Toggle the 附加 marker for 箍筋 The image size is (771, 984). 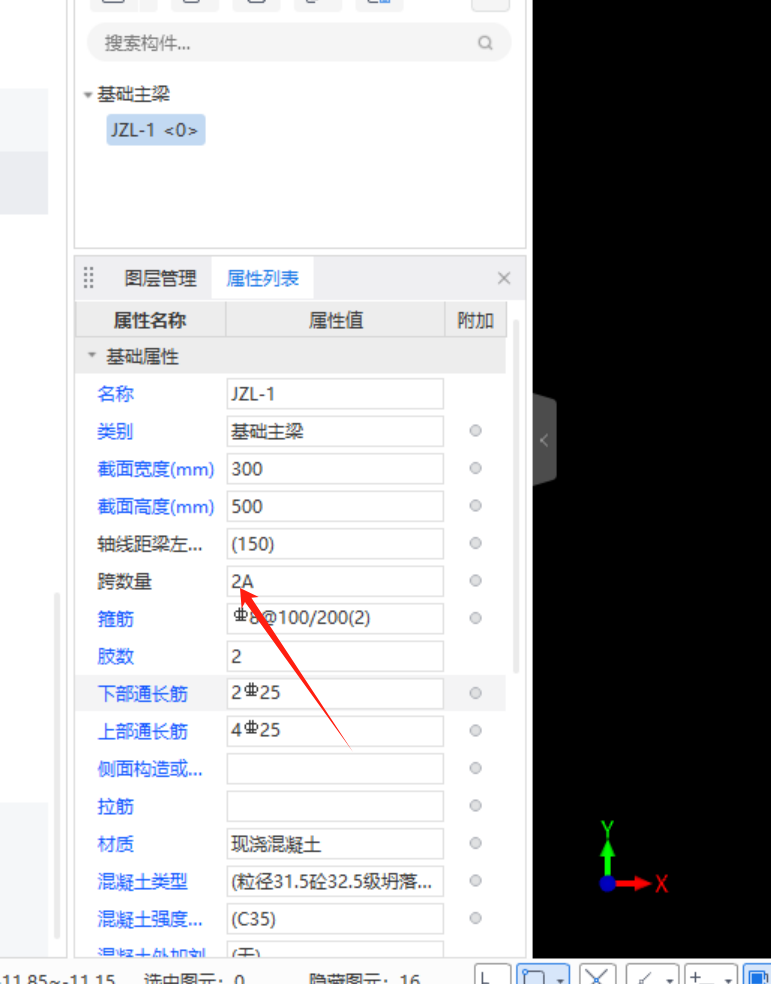pos(476,618)
